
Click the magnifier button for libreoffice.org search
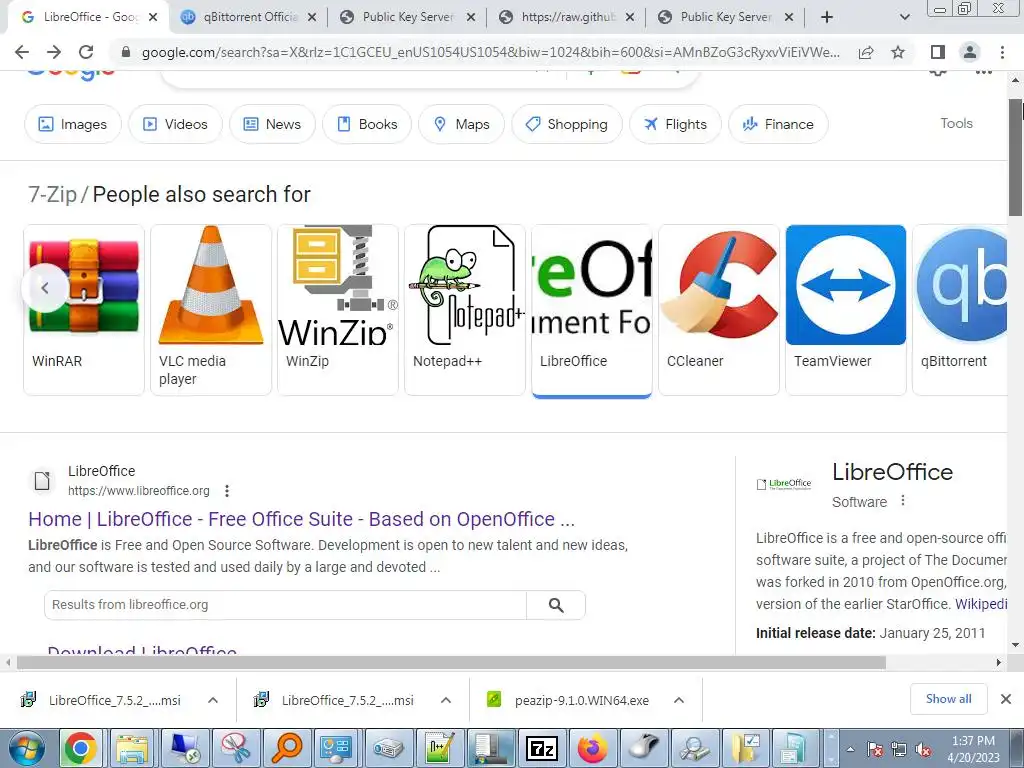tap(556, 605)
